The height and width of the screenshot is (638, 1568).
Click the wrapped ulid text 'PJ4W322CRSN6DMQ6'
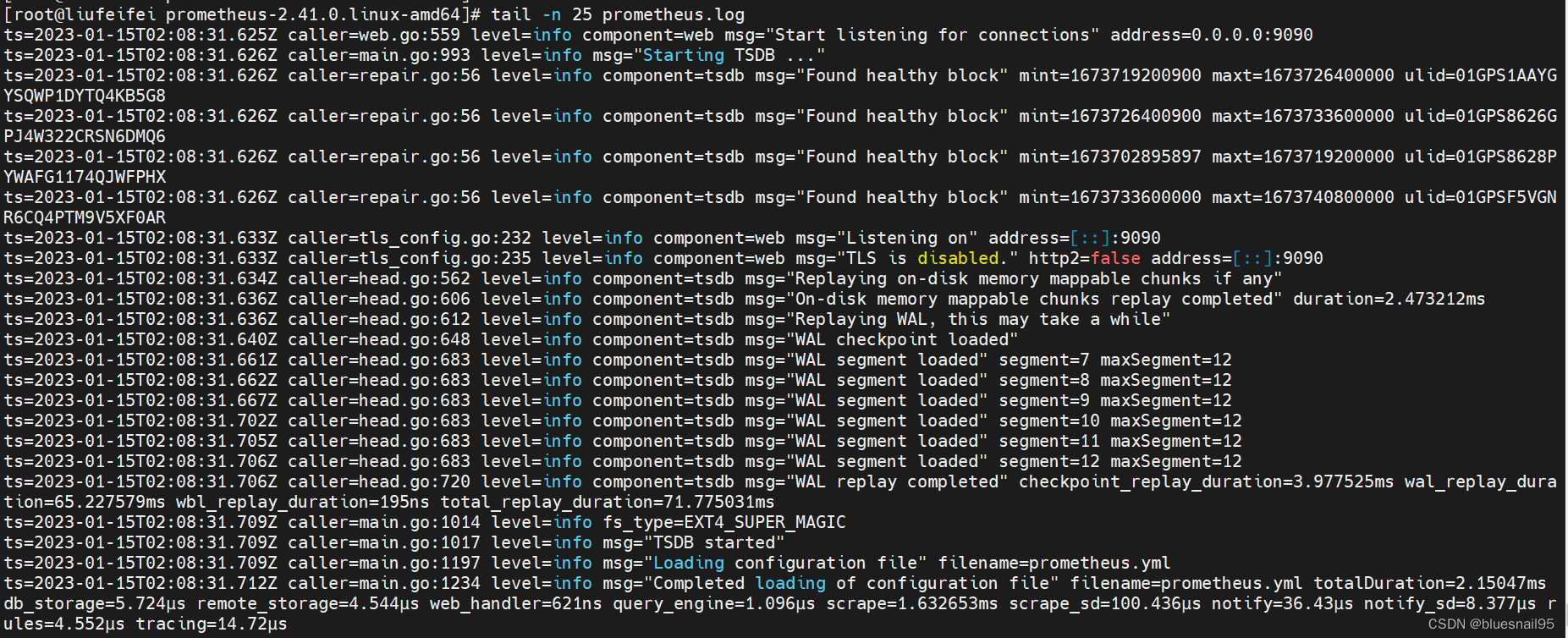(85, 136)
